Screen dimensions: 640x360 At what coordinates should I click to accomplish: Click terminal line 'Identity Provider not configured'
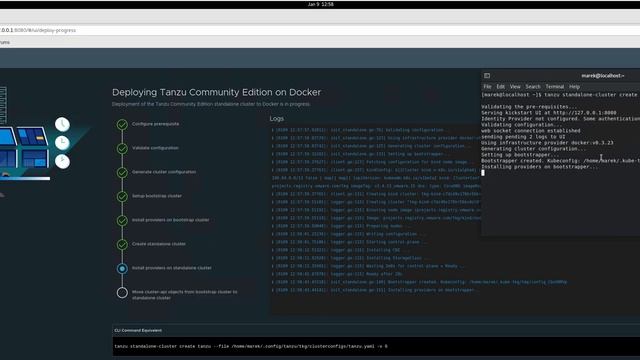(x=560, y=119)
